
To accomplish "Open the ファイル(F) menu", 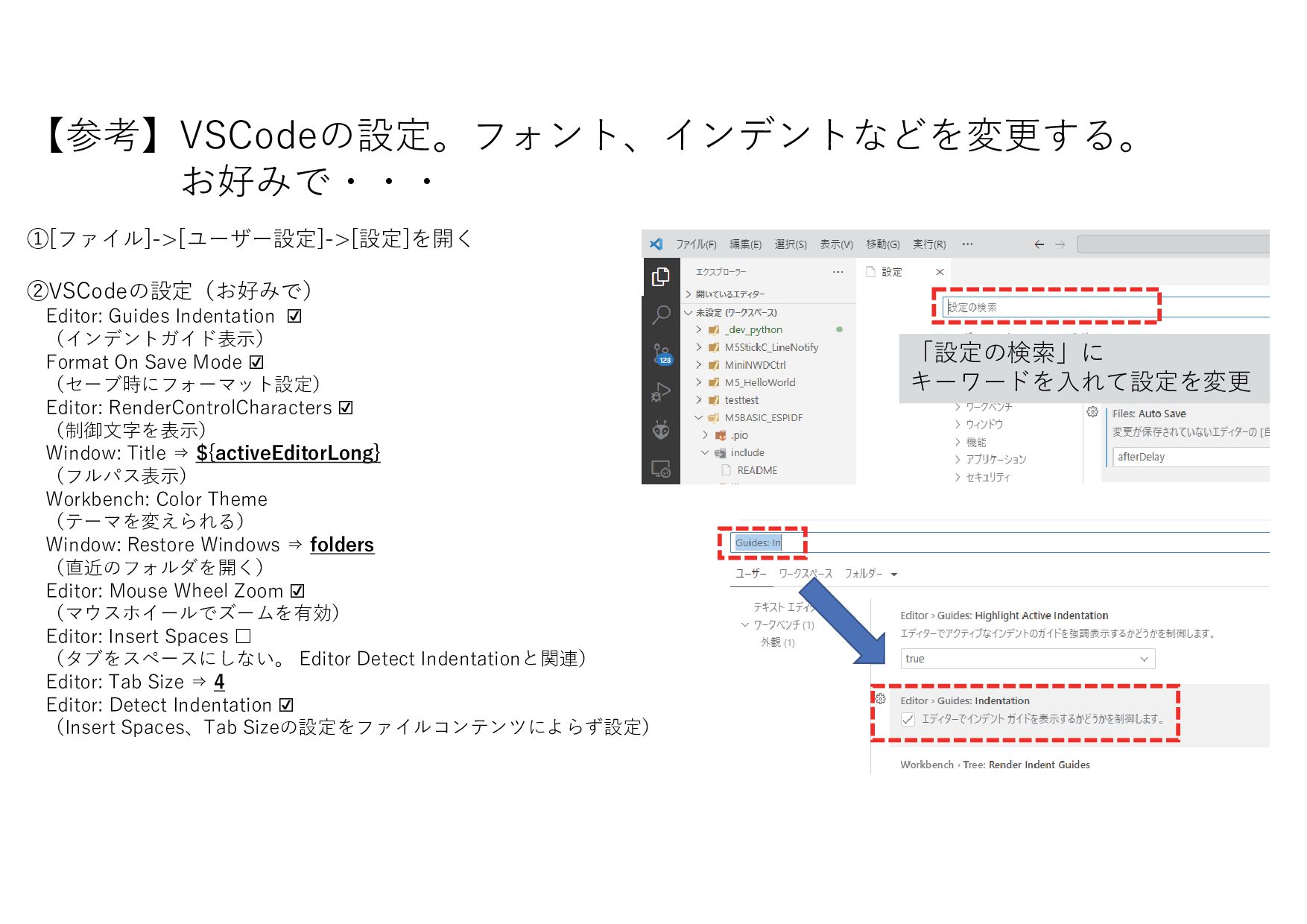I will (x=696, y=244).
